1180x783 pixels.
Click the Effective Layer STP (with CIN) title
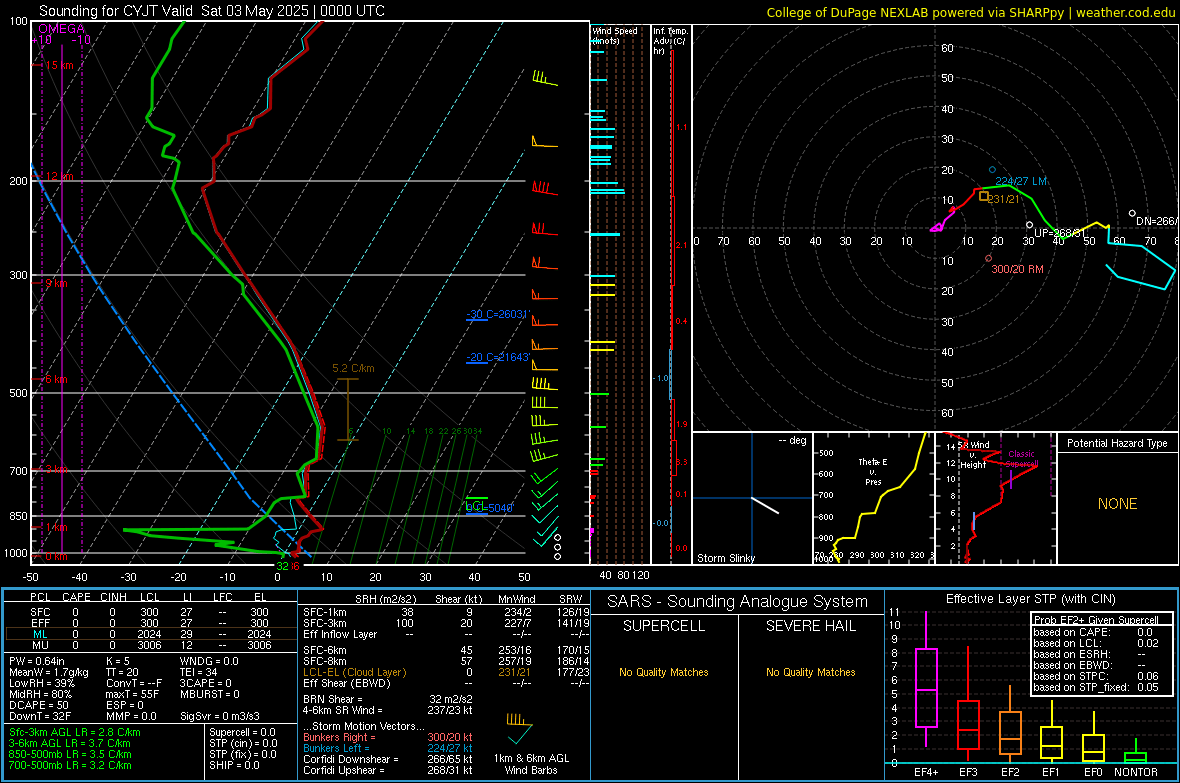(x=1030, y=599)
